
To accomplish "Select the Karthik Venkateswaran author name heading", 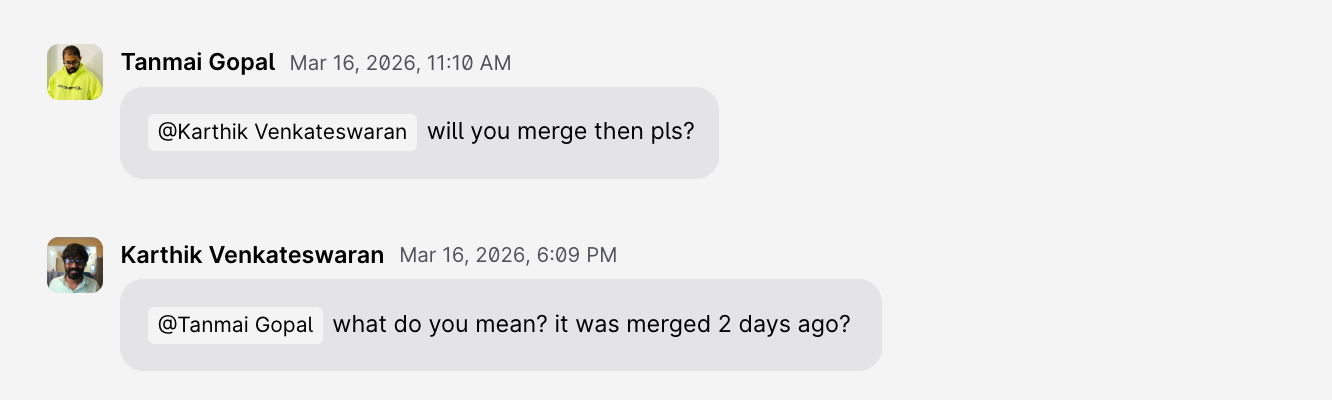I will [x=252, y=255].
